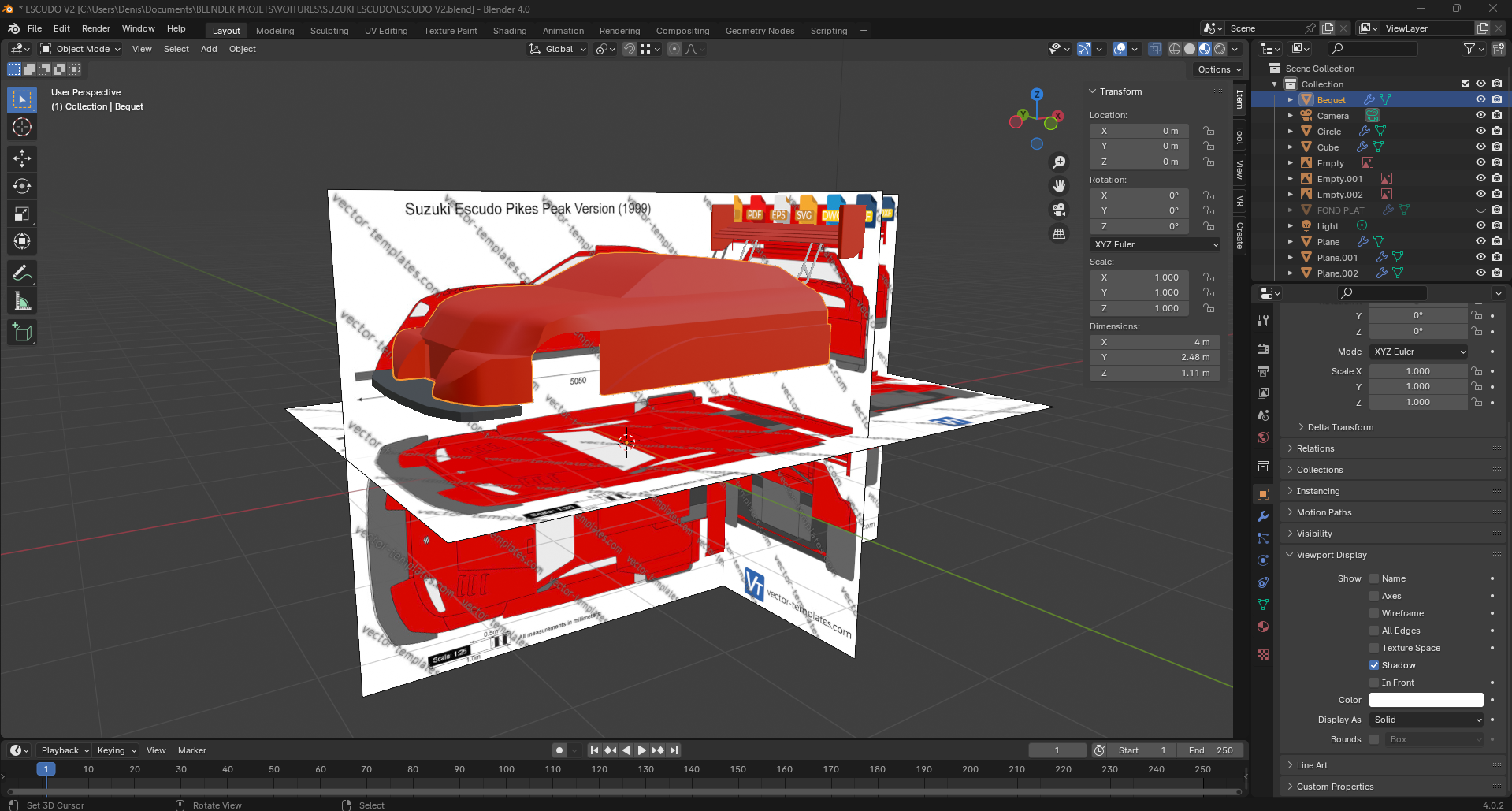This screenshot has height=811, width=1512.
Task: Click the Location X value field
Action: (x=1139, y=131)
